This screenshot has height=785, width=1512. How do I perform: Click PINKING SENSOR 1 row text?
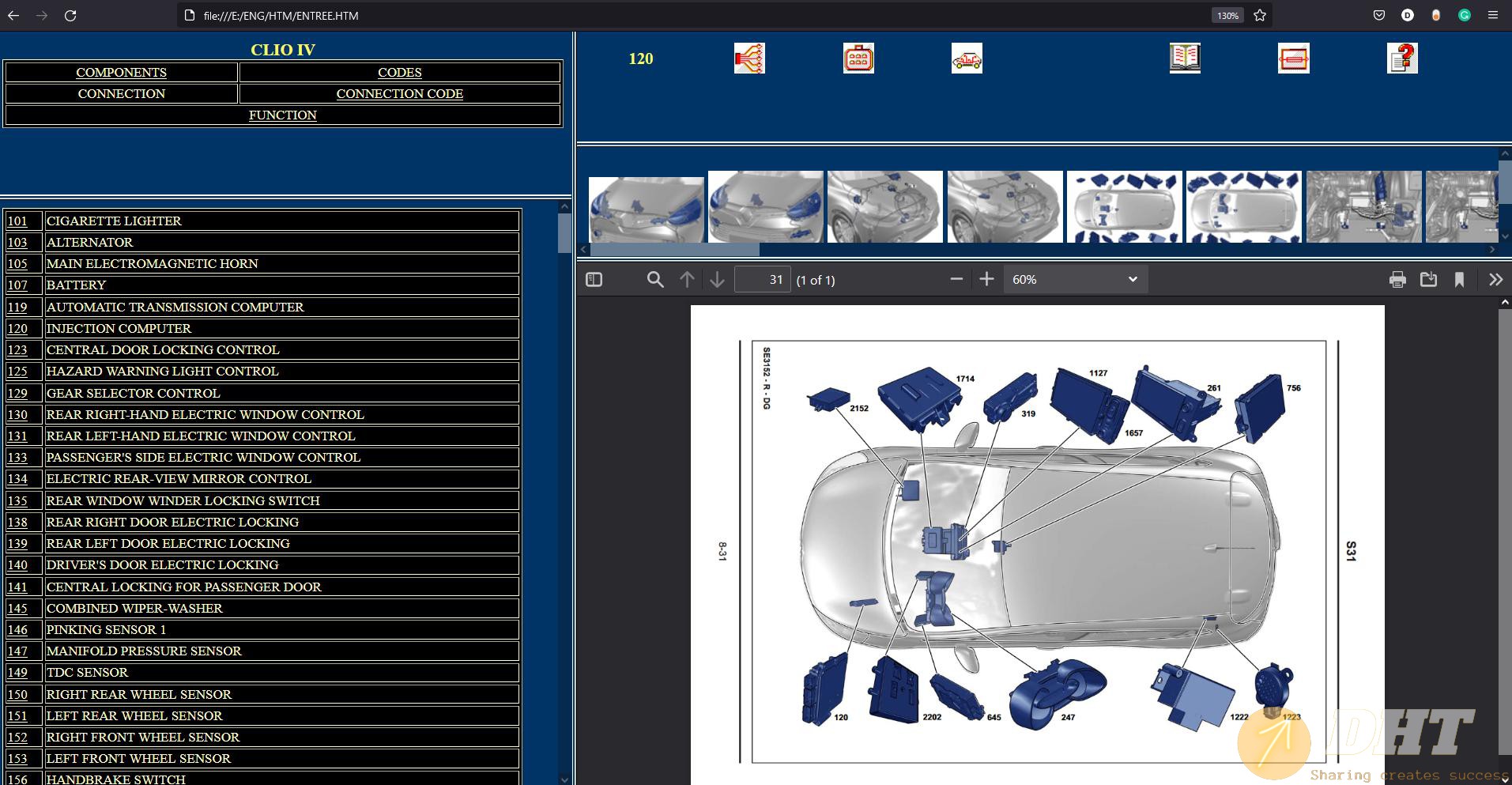pyautogui.click(x=106, y=630)
